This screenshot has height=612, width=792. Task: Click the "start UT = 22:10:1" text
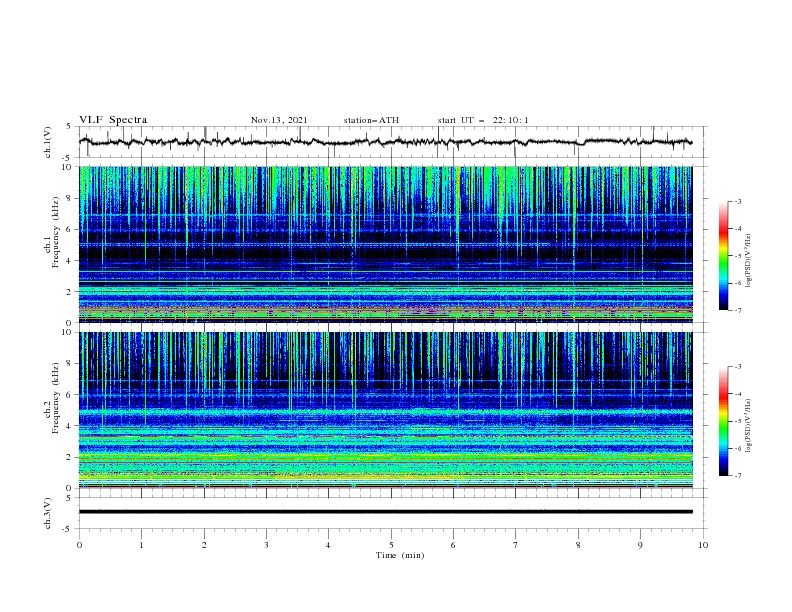[x=483, y=120]
